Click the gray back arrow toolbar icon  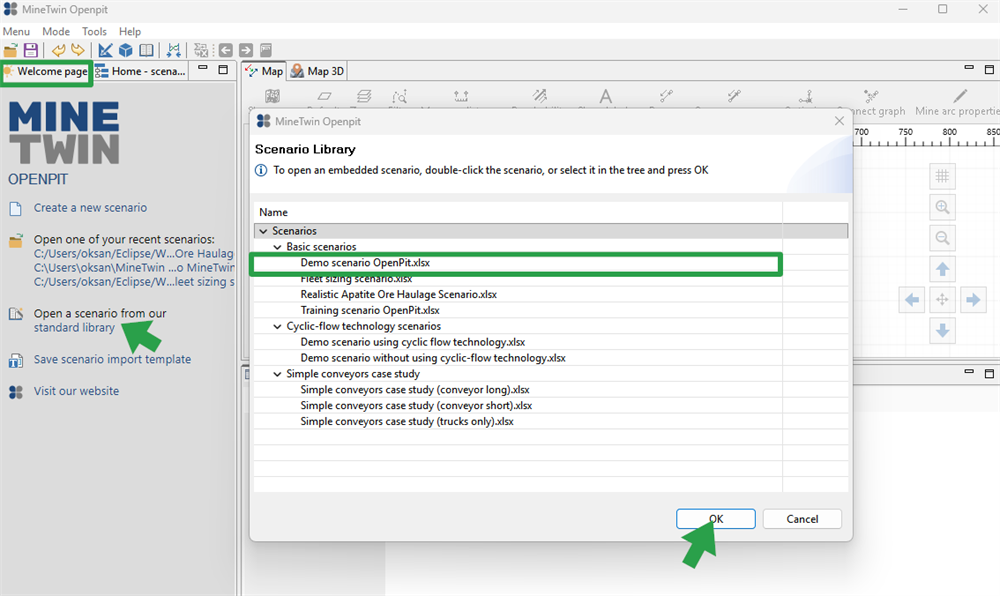pos(226,50)
